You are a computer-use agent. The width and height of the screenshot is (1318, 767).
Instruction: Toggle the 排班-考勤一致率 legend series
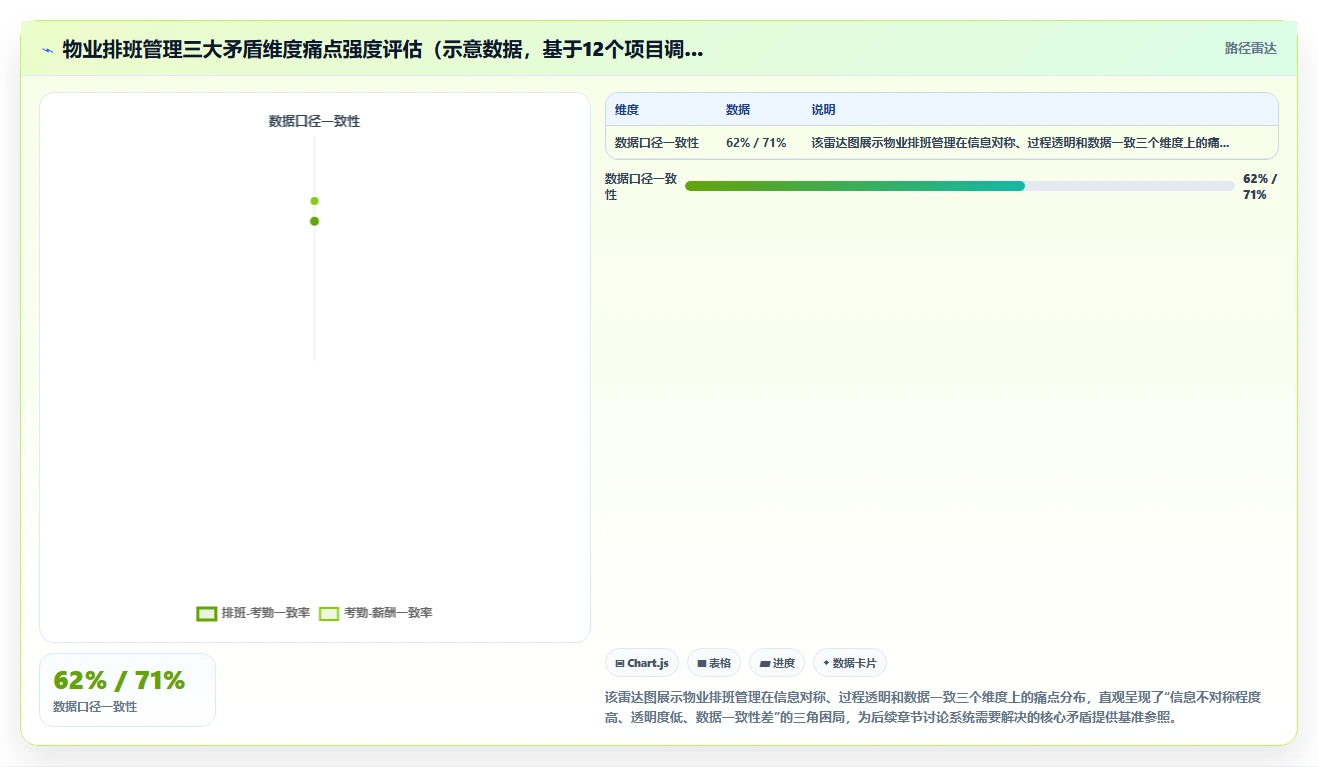pyautogui.click(x=253, y=613)
